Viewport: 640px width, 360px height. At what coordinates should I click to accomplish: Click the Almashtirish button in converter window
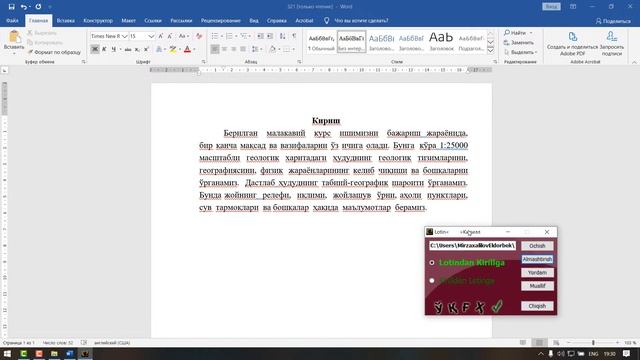(x=537, y=259)
